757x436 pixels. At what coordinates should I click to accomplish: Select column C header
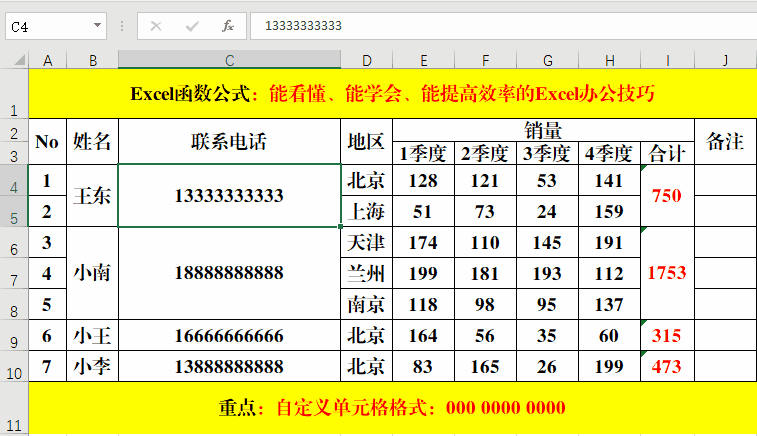tap(229, 60)
